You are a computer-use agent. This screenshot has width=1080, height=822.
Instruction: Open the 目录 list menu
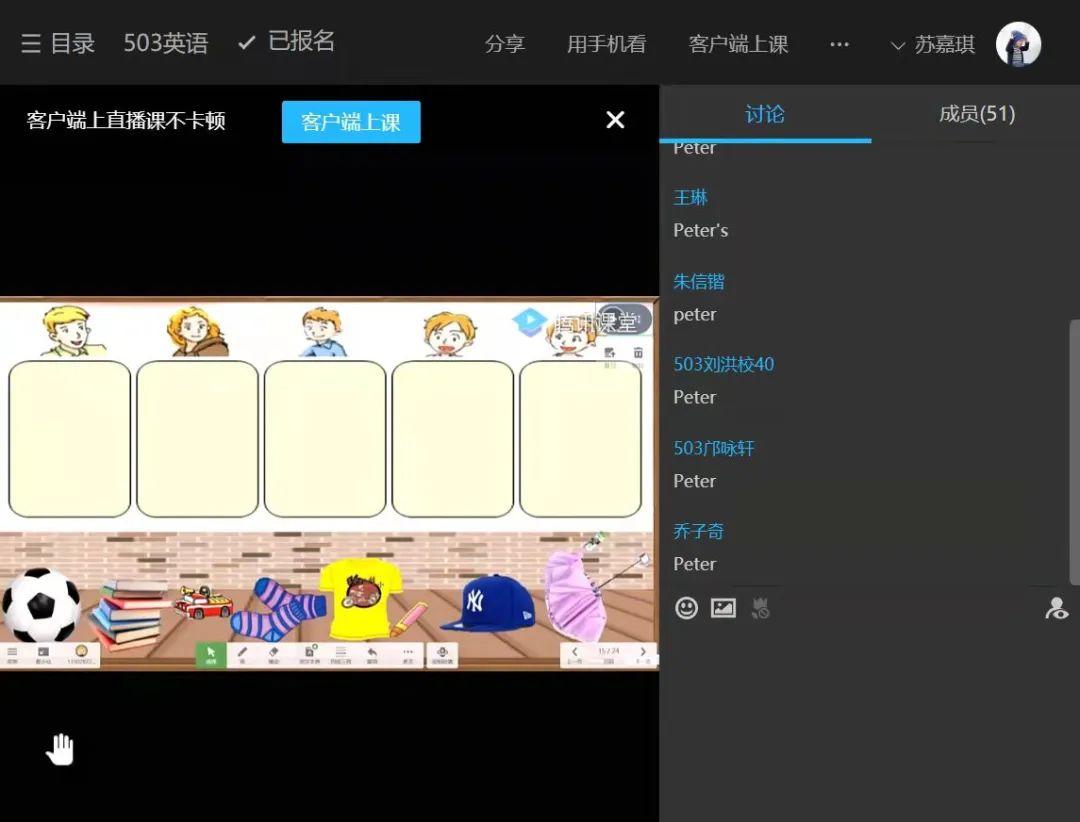coord(58,43)
